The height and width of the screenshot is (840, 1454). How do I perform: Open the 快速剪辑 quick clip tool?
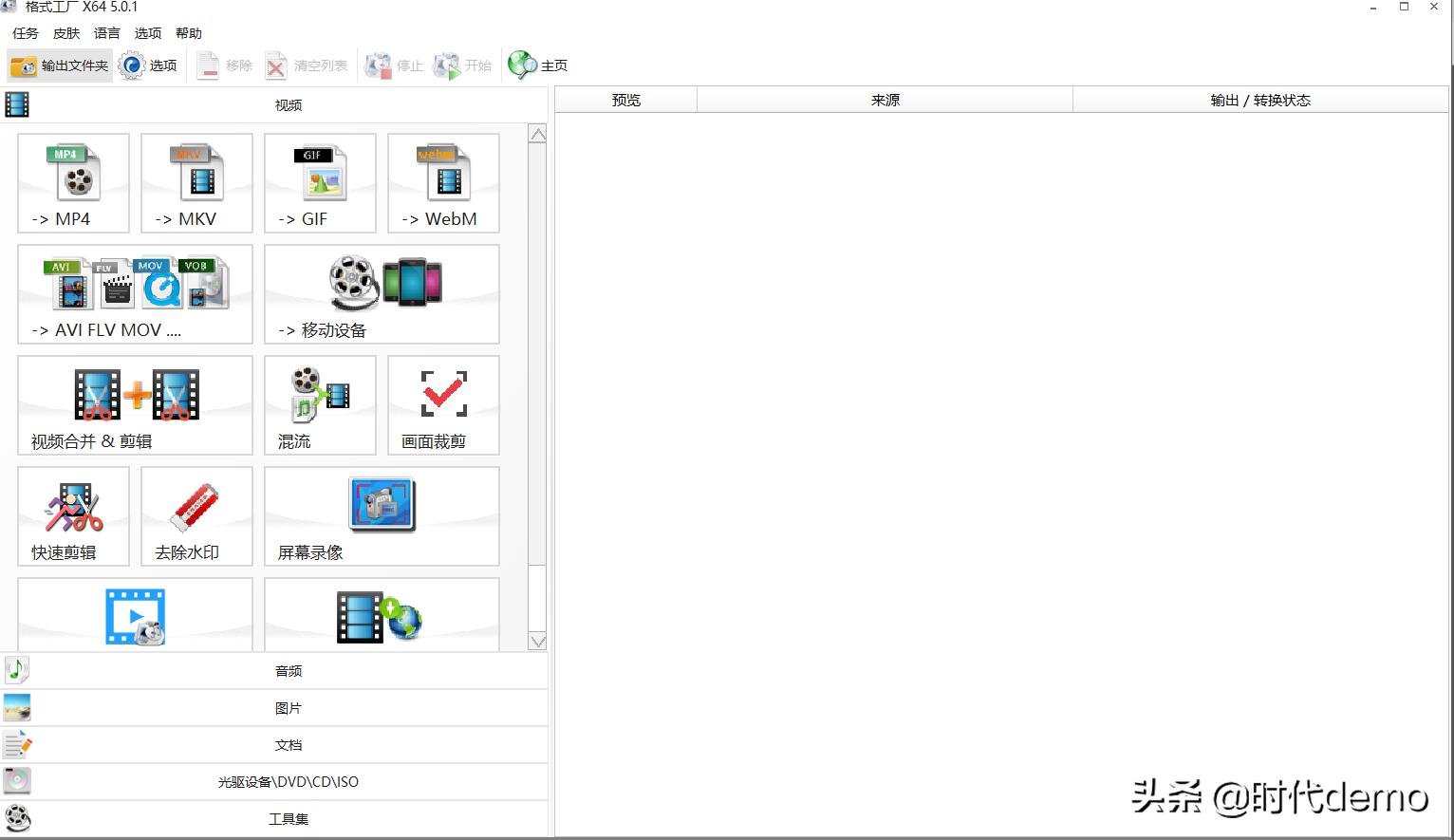[73, 515]
